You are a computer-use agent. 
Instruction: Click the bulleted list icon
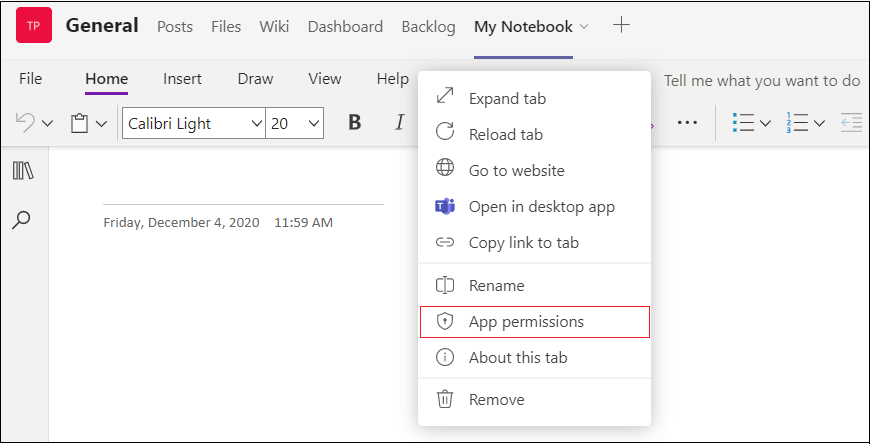(x=743, y=123)
